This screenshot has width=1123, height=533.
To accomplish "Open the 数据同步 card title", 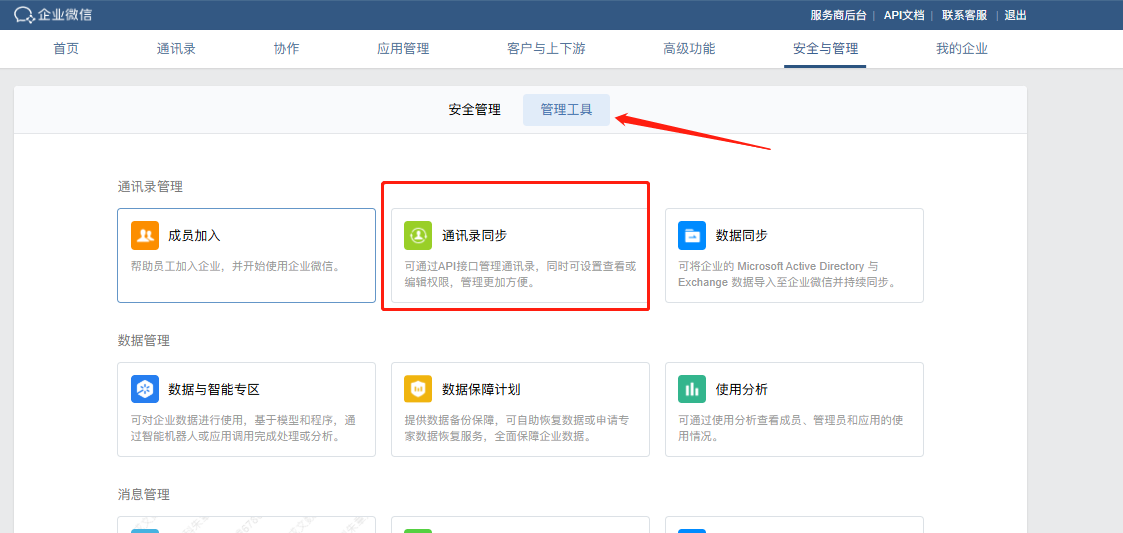I will click(742, 235).
